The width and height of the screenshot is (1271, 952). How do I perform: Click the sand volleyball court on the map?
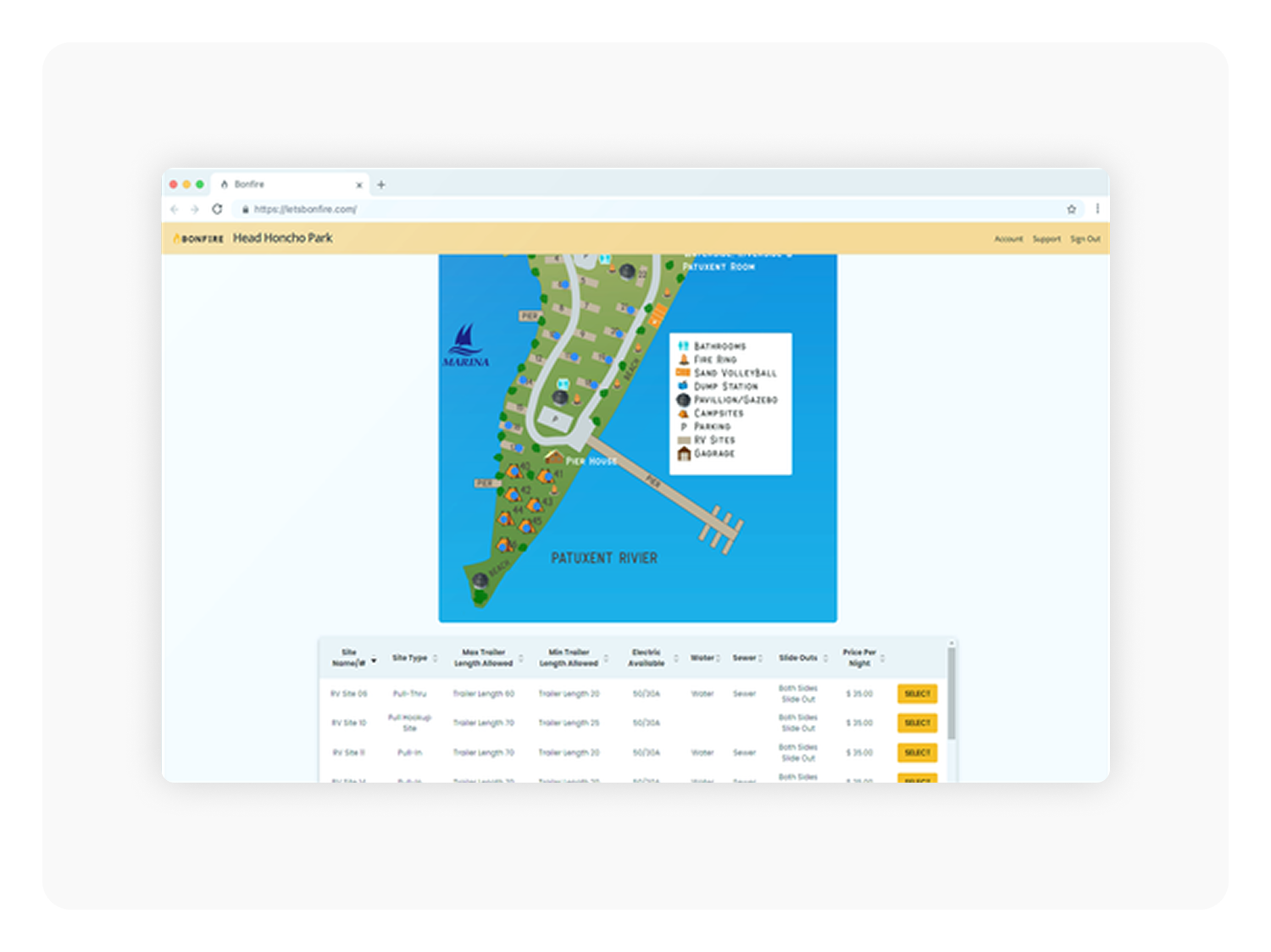658,316
